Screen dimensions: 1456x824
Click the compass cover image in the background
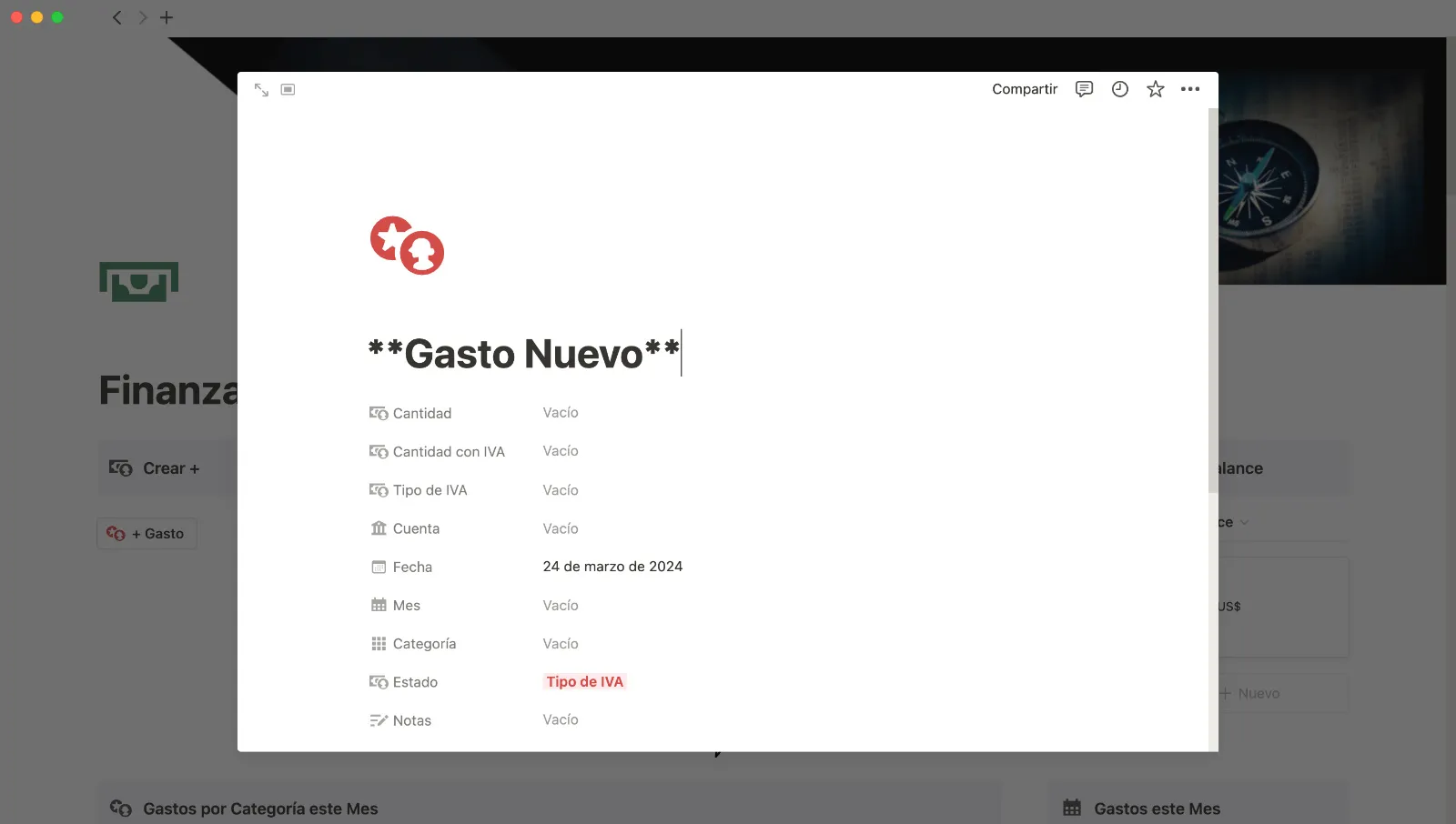(x=1332, y=161)
